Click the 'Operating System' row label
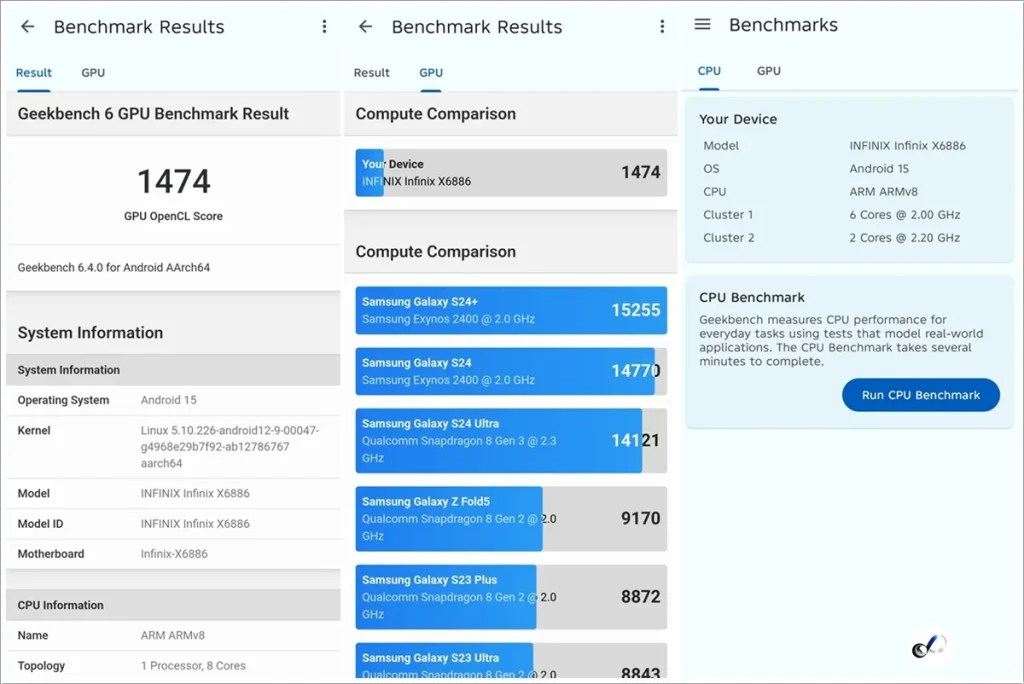Screen dimensions: 1024x684 (x=63, y=400)
